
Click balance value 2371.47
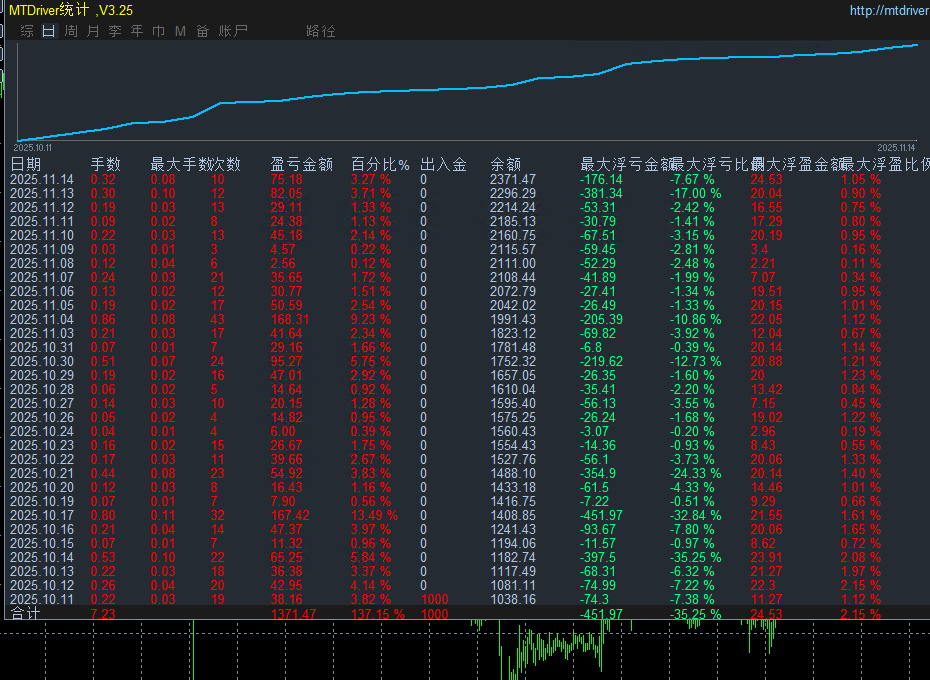pyautogui.click(x=512, y=179)
